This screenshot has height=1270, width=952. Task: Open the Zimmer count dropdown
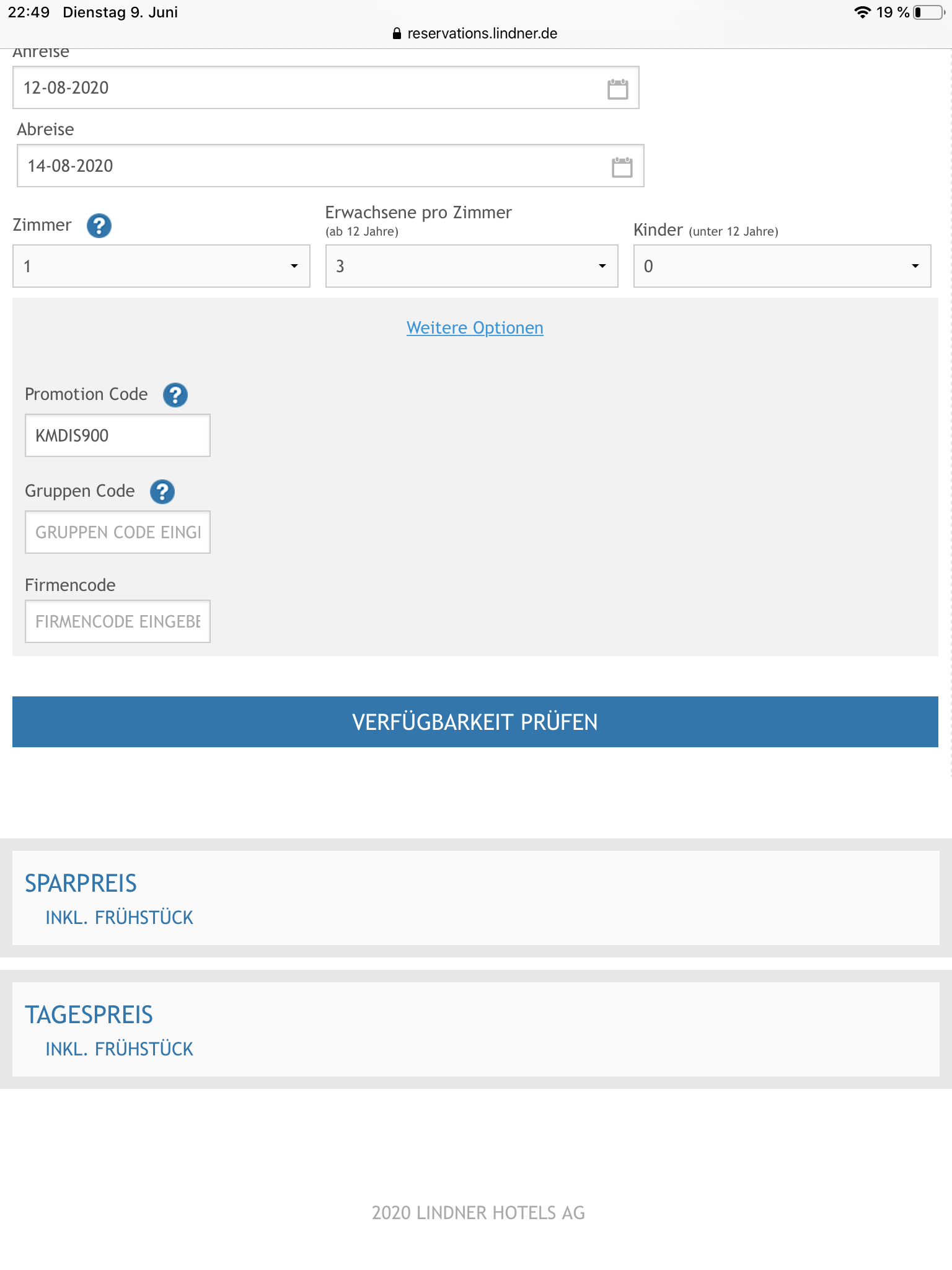click(161, 266)
